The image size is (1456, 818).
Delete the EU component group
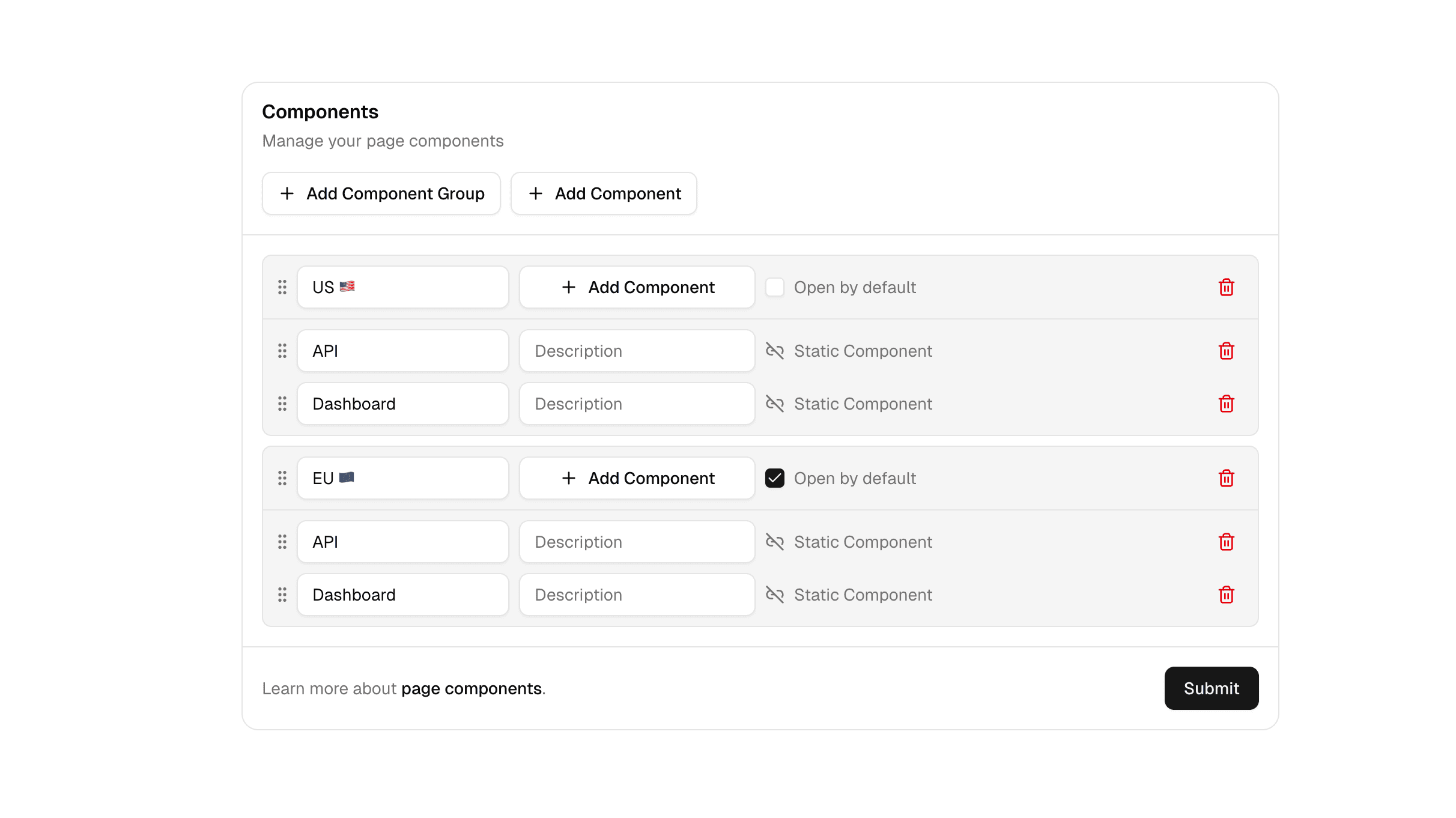(x=1227, y=478)
